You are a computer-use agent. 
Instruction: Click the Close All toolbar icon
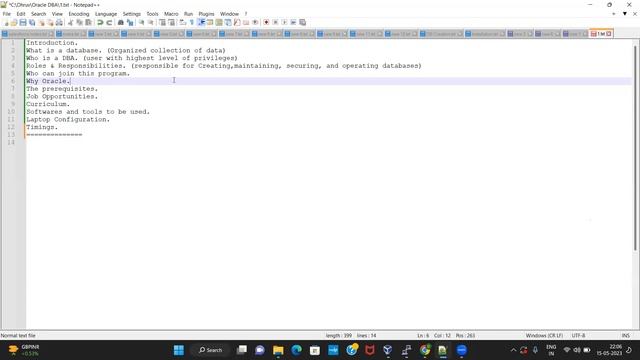50,22
